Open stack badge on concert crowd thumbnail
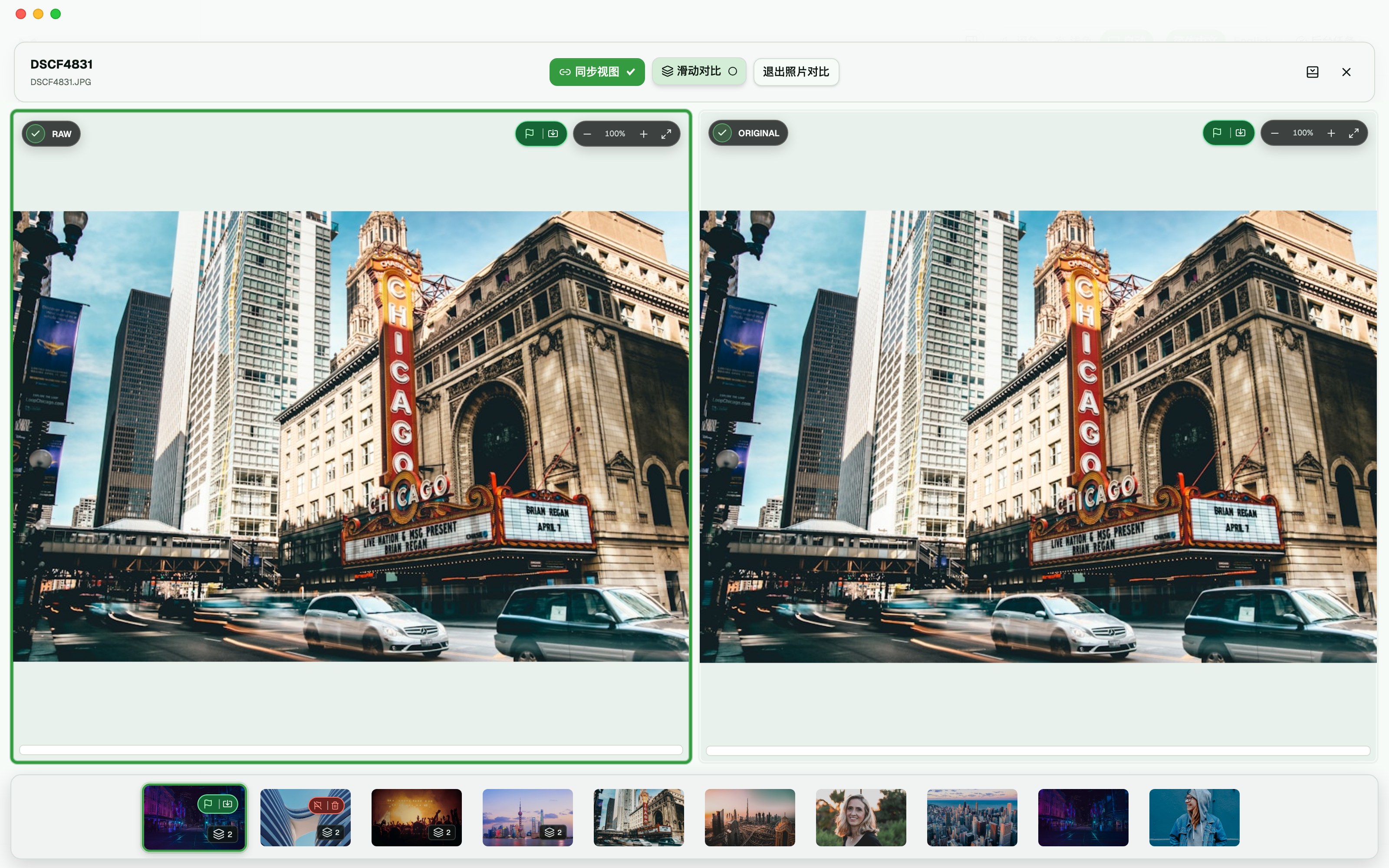Viewport: 1389px width, 868px height. [442, 832]
